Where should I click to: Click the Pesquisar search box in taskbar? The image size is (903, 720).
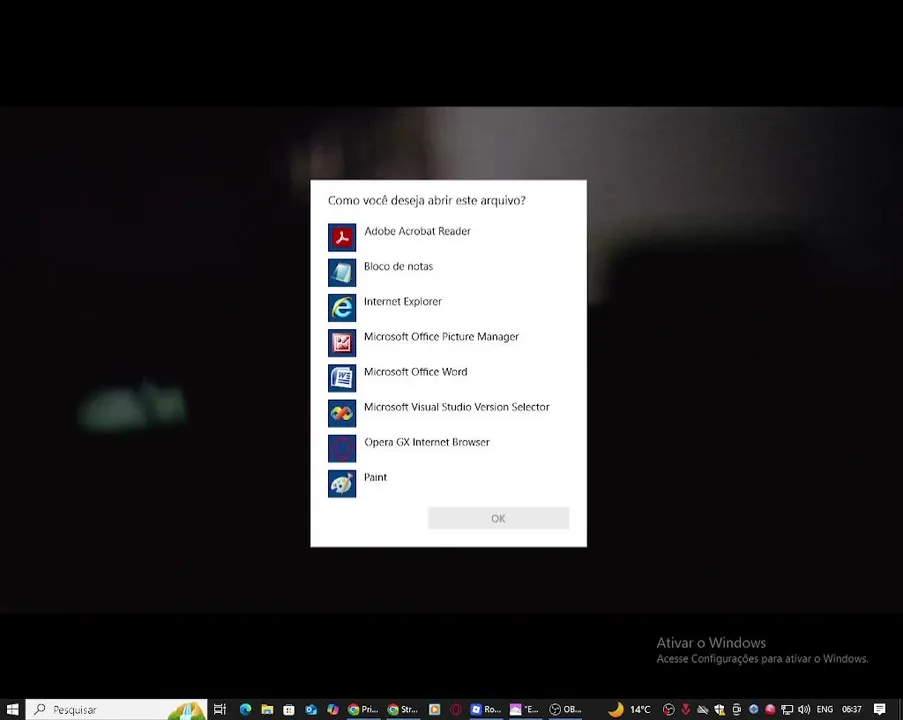click(116, 709)
